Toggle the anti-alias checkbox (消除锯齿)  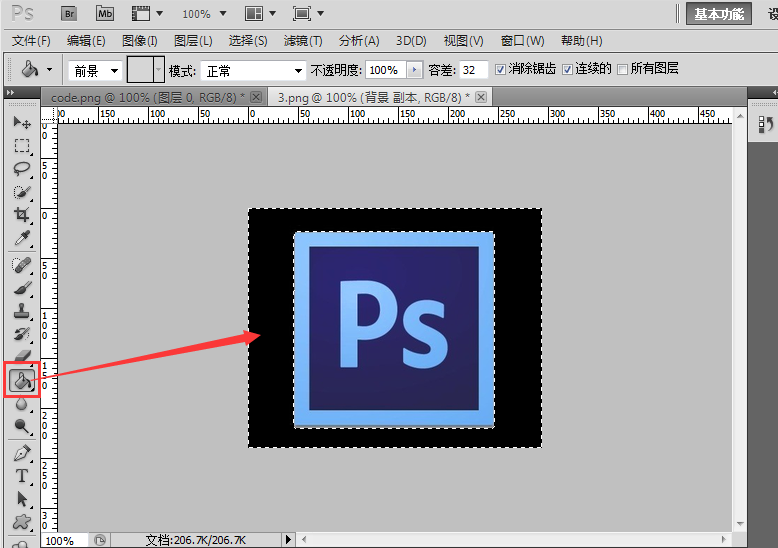[501, 69]
